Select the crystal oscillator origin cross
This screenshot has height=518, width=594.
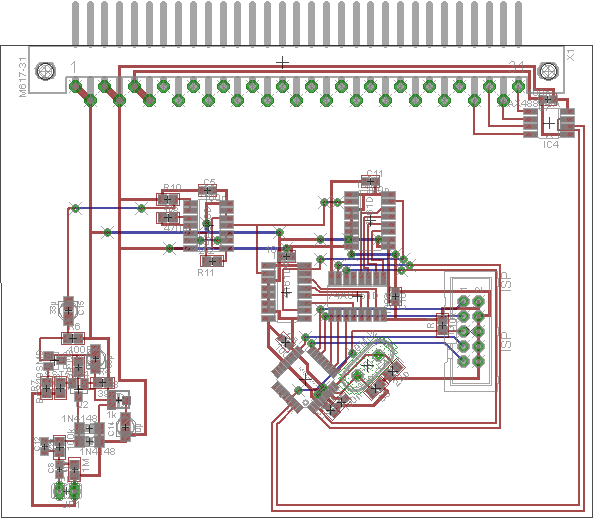click(x=367, y=366)
